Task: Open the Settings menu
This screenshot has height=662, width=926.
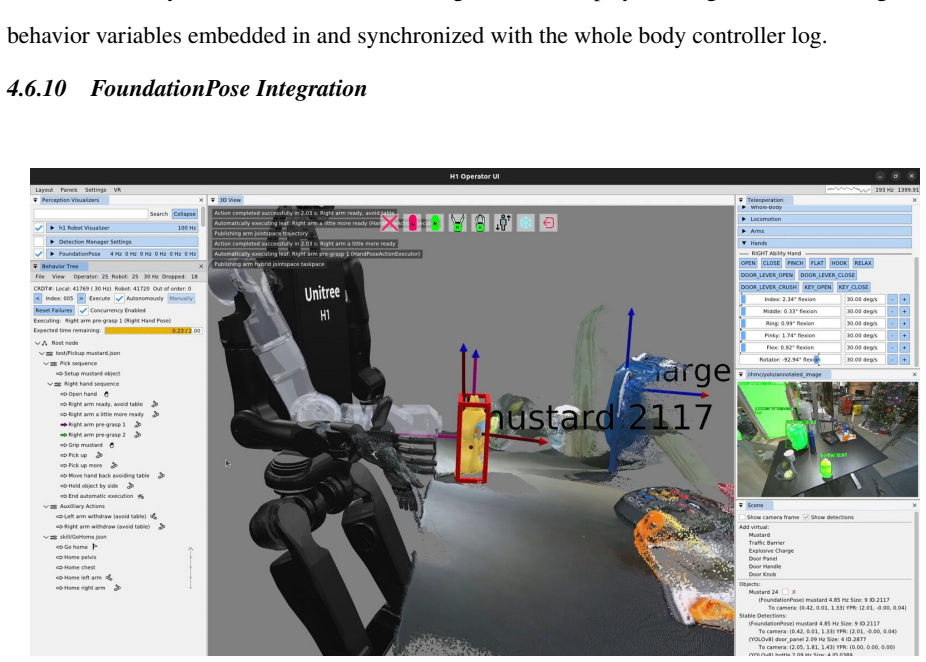Action: coord(95,190)
